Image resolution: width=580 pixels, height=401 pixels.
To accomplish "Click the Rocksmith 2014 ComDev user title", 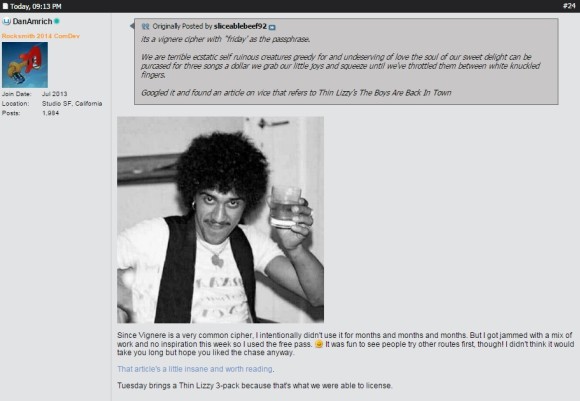I will click(x=41, y=36).
